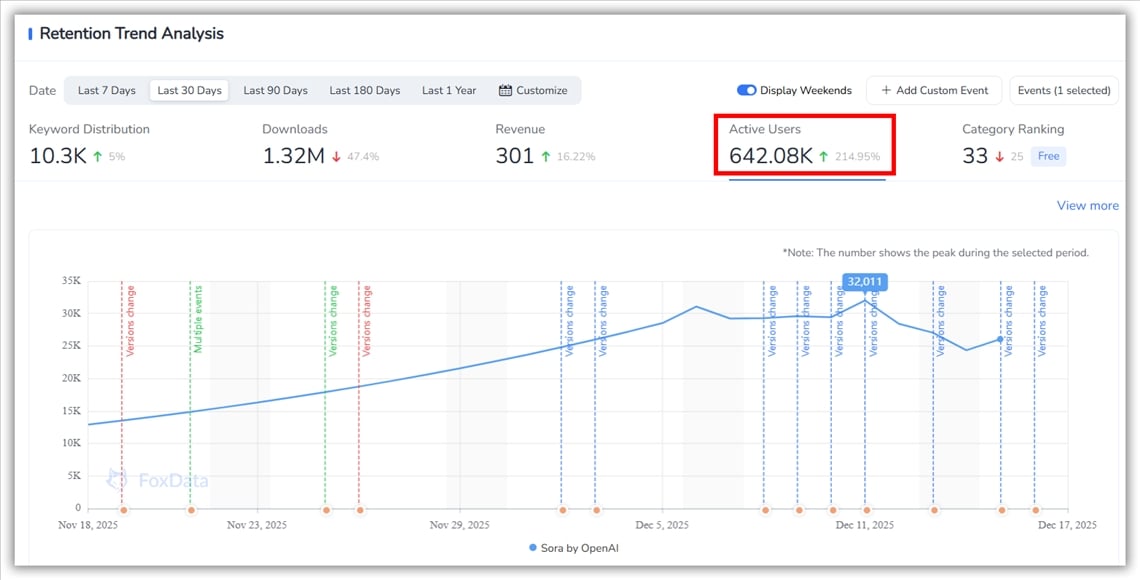
Task: Switch to the Last 7 Days tab
Action: point(105,90)
